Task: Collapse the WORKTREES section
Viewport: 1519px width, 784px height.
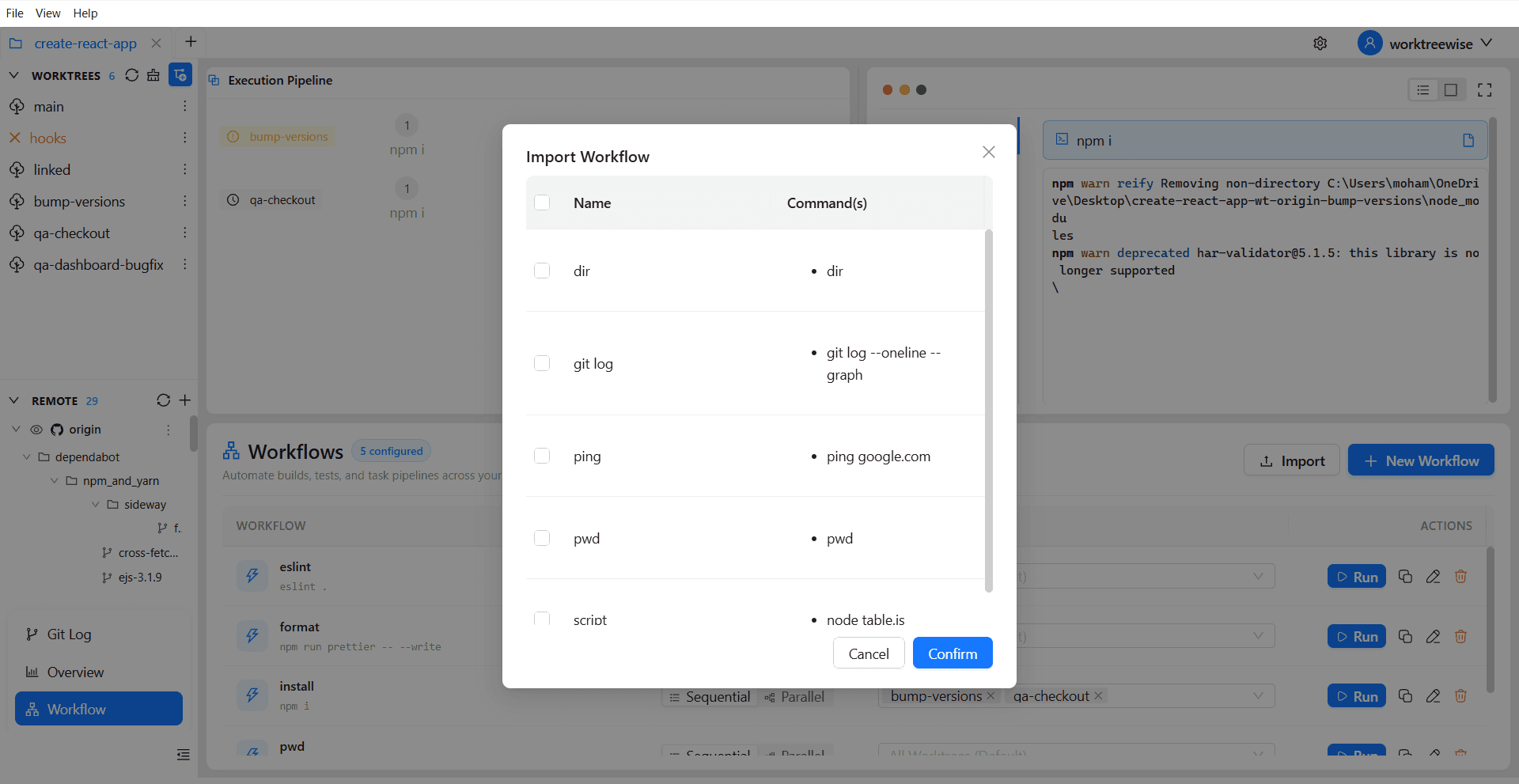Action: (13, 75)
